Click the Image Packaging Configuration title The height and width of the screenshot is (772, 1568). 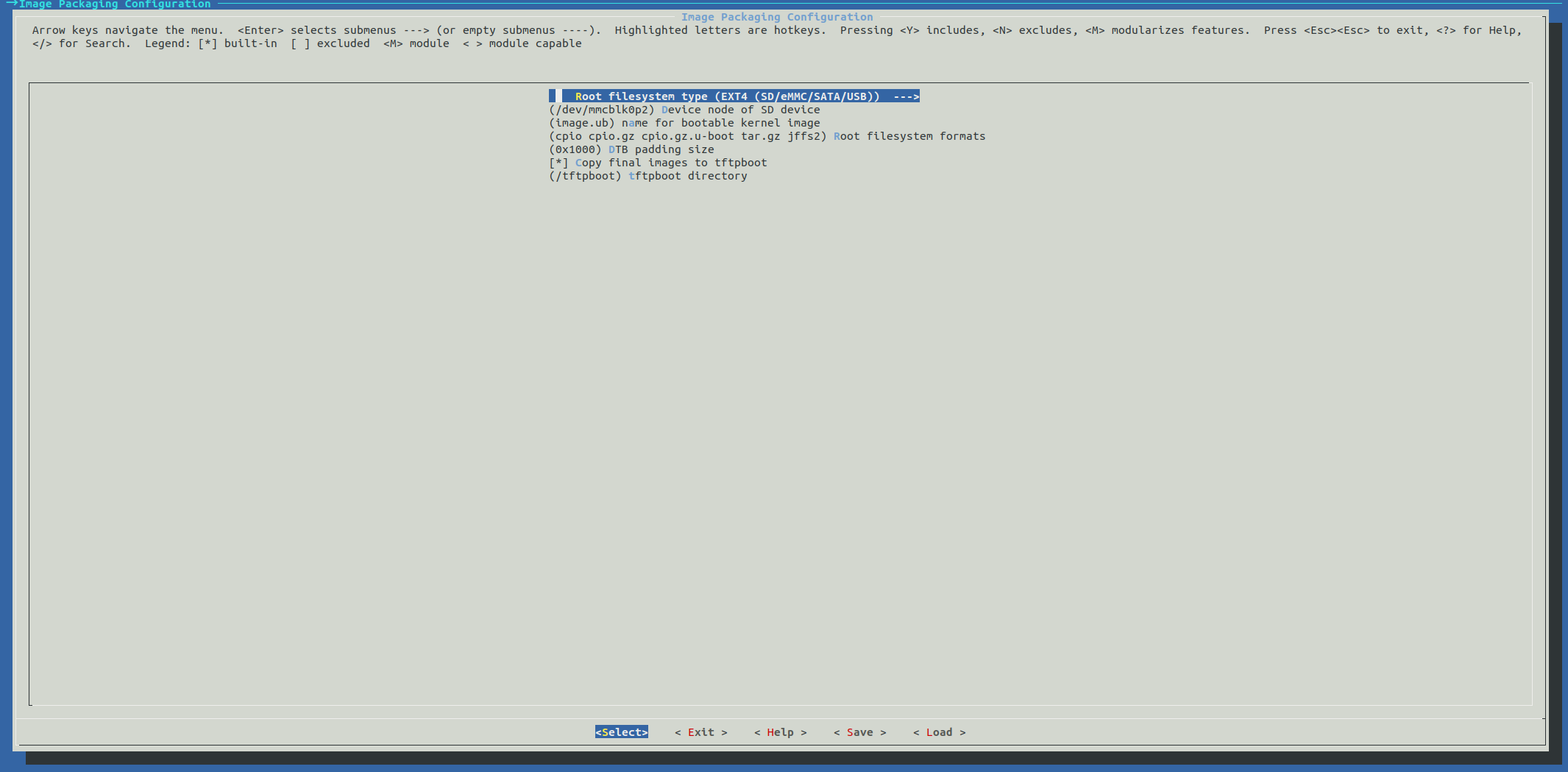(x=778, y=16)
